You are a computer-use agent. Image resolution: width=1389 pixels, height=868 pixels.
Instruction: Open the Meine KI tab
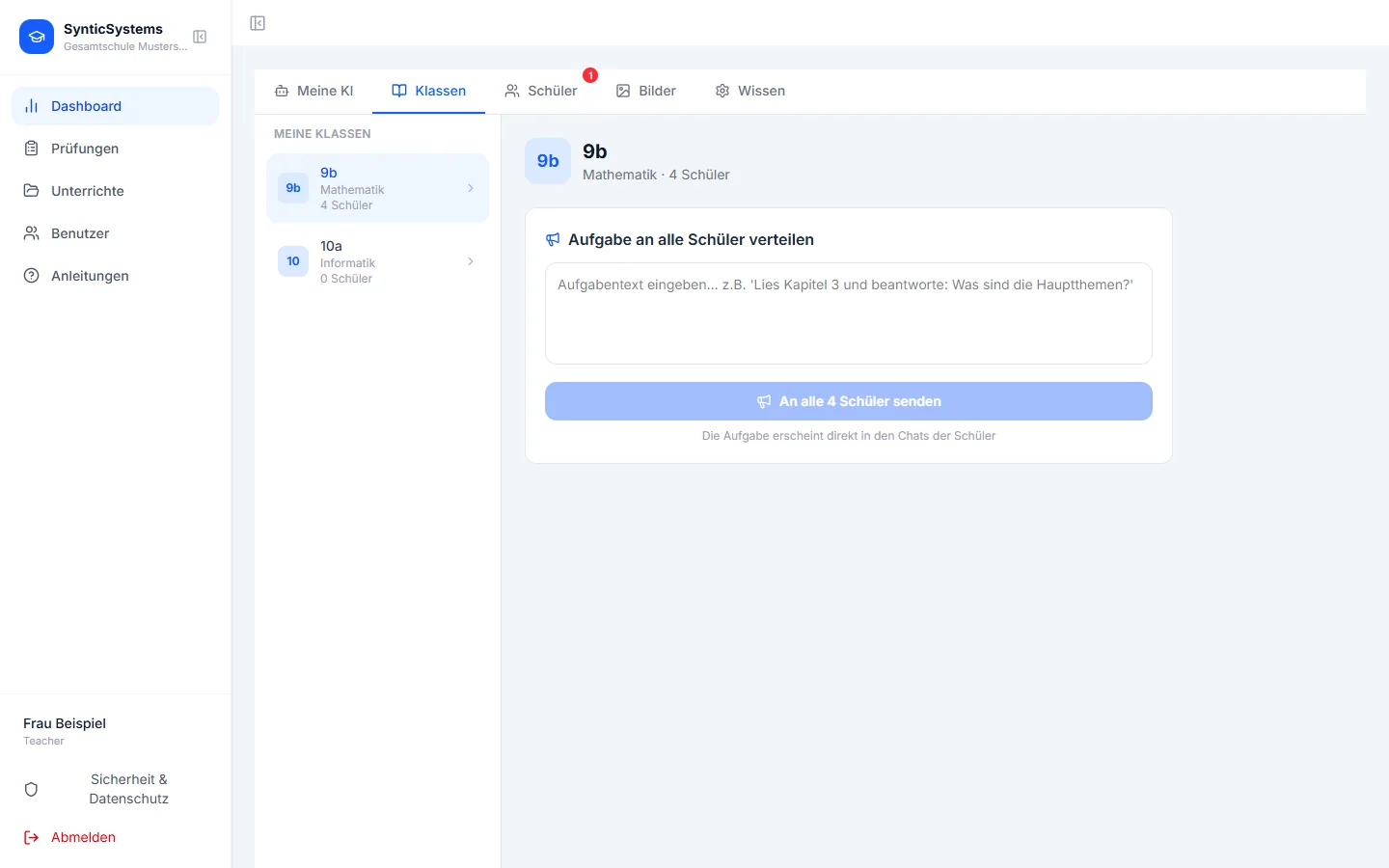point(313,91)
